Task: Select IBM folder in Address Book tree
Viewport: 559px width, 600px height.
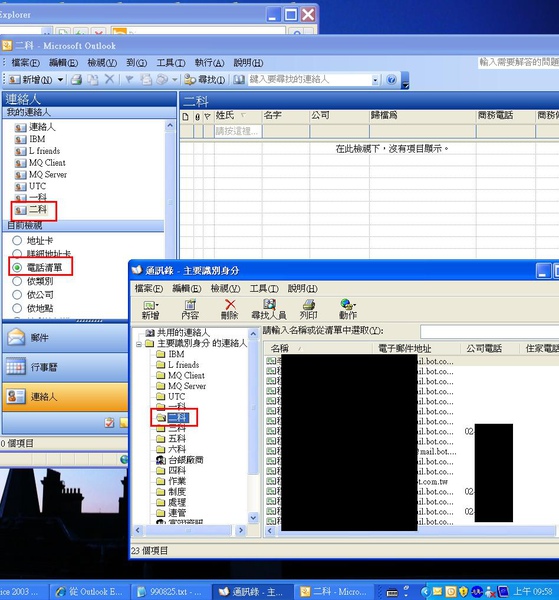Action: (171, 354)
